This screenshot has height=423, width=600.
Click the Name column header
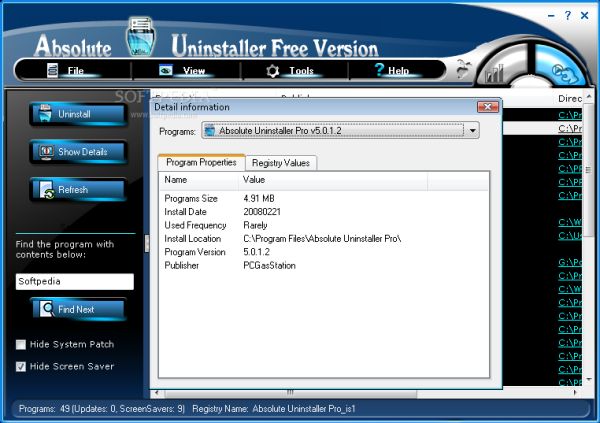[x=198, y=180]
